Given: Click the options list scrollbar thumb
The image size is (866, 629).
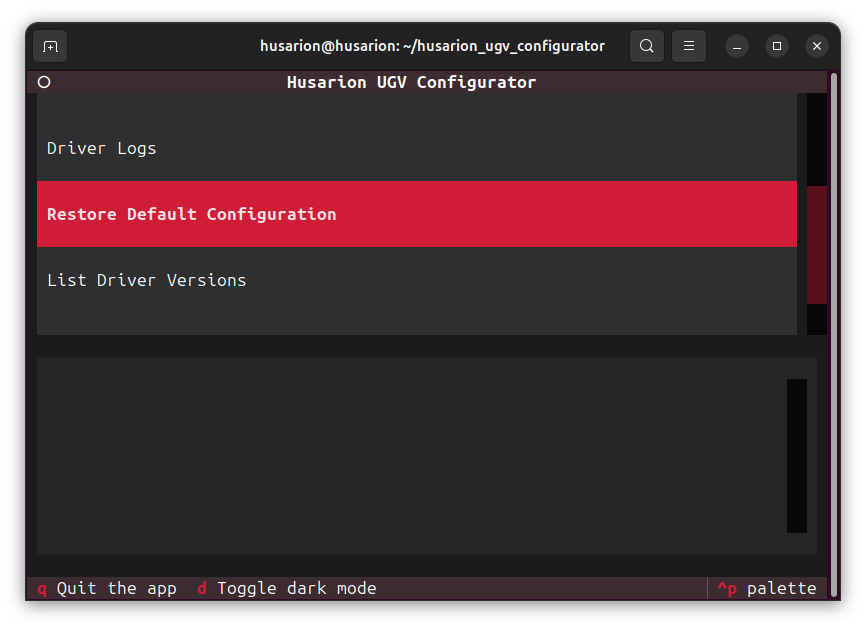Looking at the screenshot, I should [x=816, y=244].
